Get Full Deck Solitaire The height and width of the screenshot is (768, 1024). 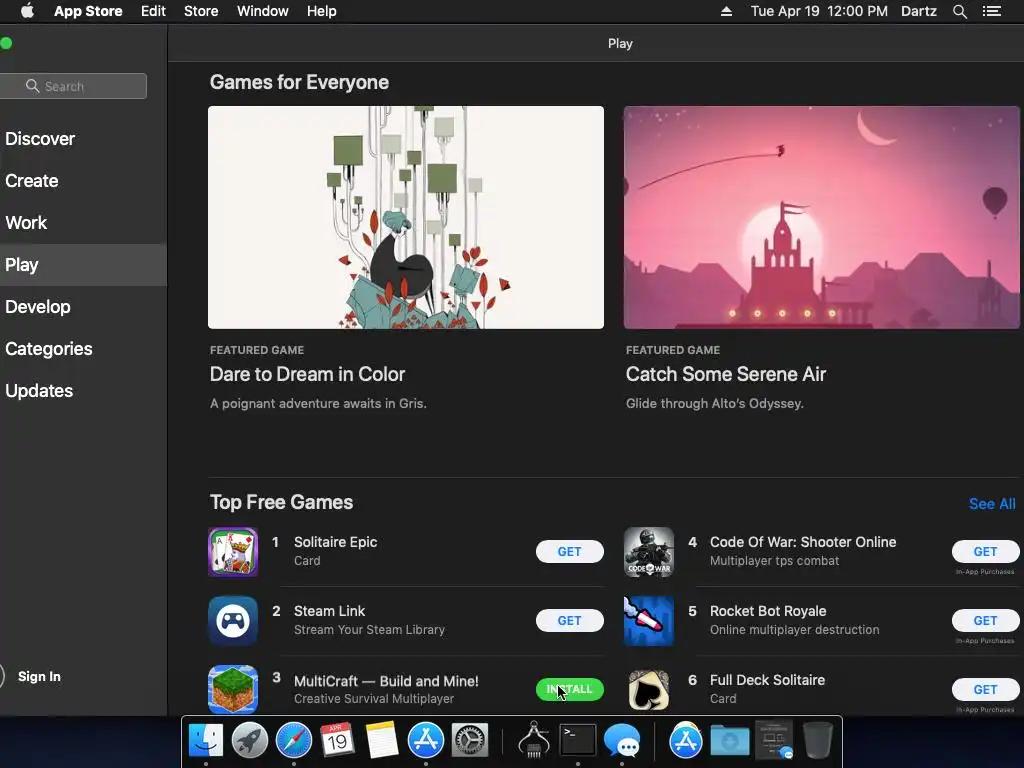pyautogui.click(x=985, y=689)
